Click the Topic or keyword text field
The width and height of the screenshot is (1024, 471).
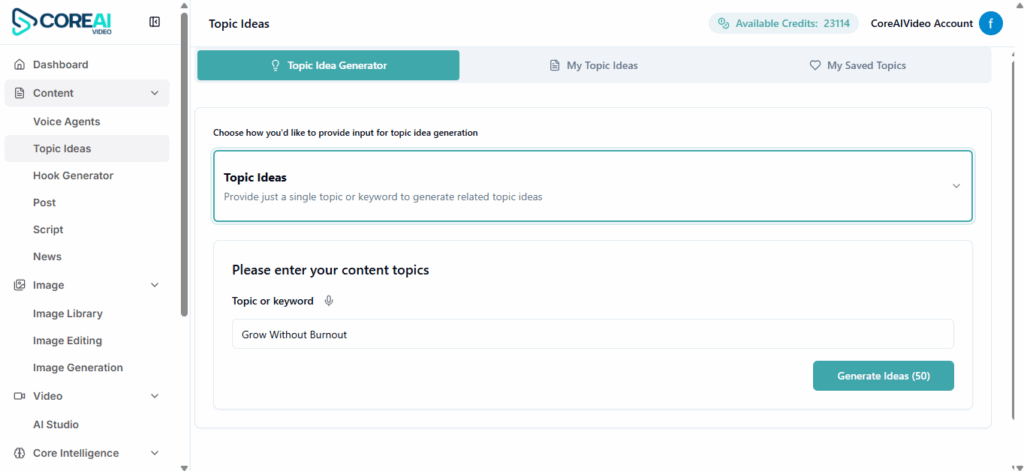592,334
